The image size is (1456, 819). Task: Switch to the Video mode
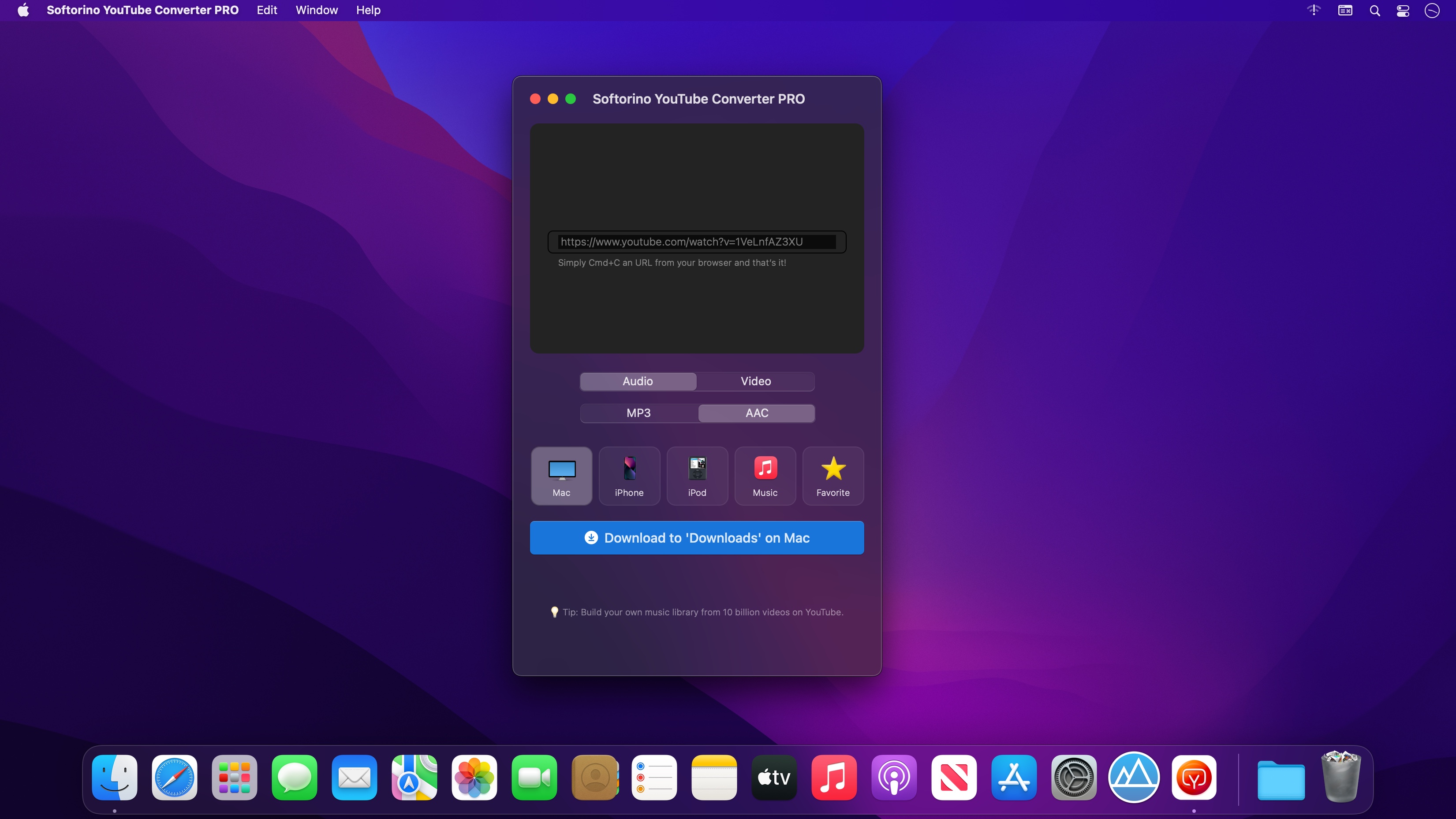pos(756,382)
